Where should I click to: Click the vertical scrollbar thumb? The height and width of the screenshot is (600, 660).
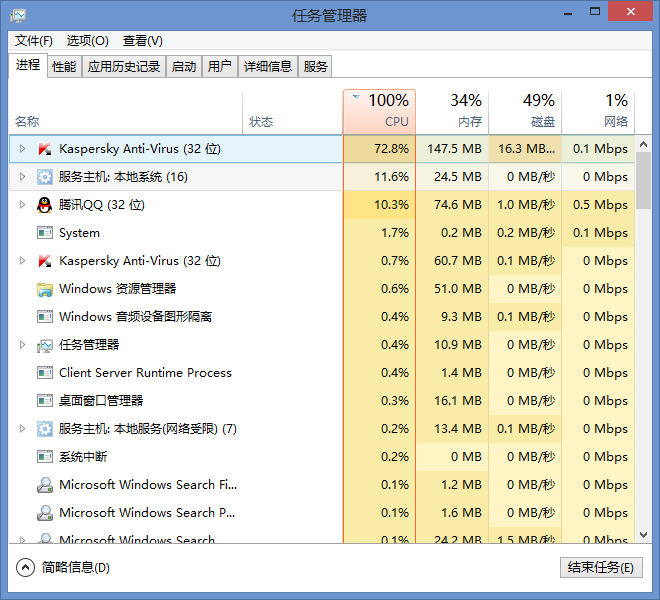tap(643, 181)
